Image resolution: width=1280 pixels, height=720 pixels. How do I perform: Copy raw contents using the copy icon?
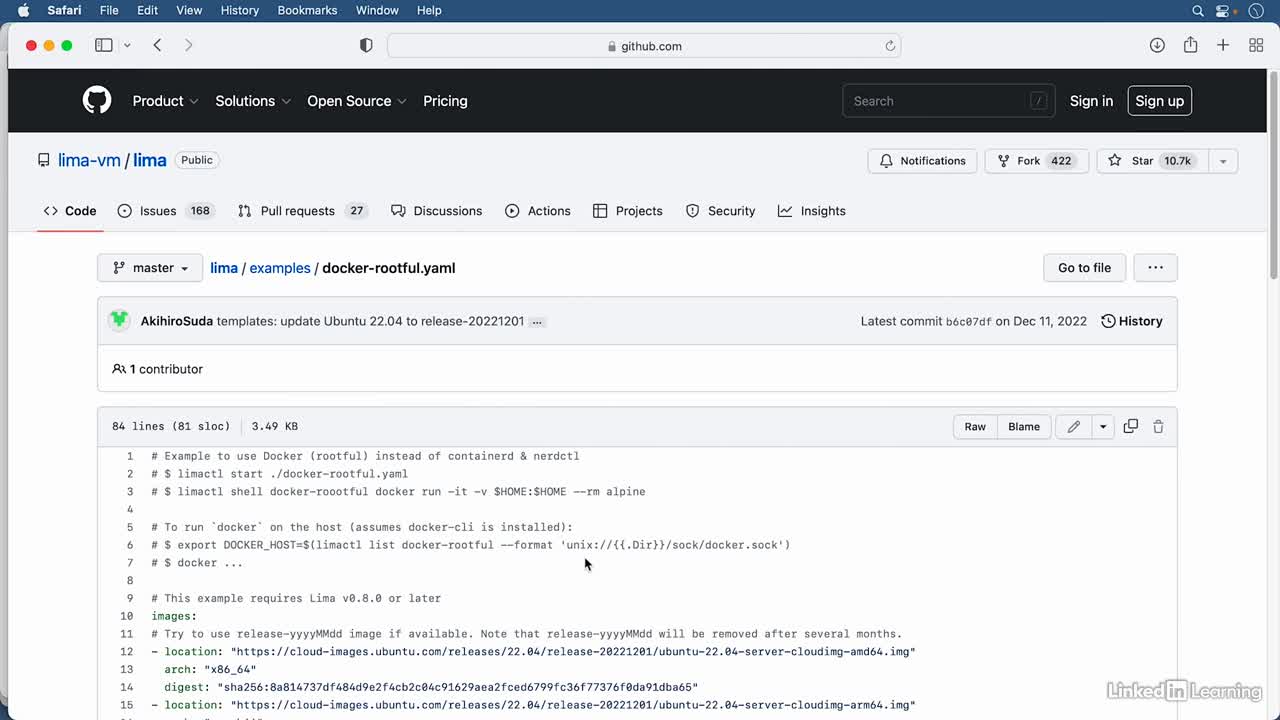1131,426
